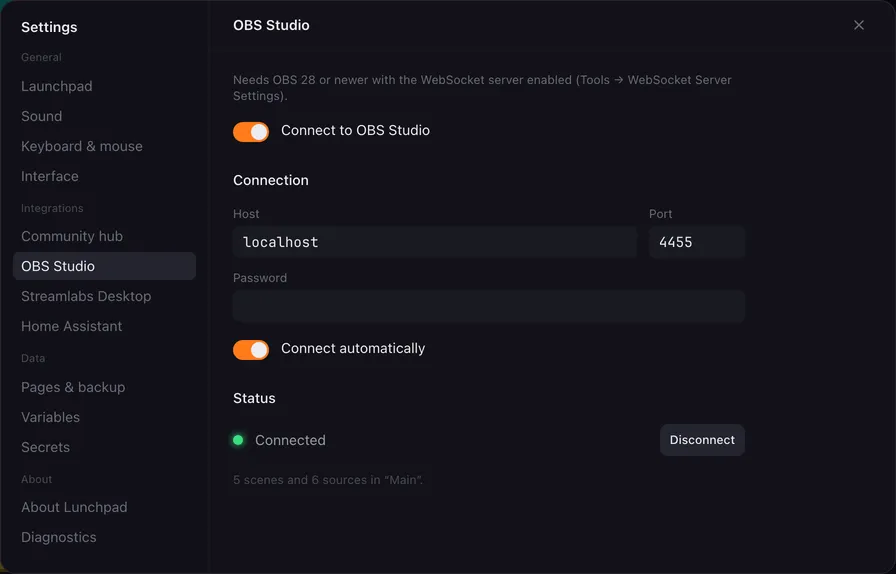Click the Connected status text

290,440
